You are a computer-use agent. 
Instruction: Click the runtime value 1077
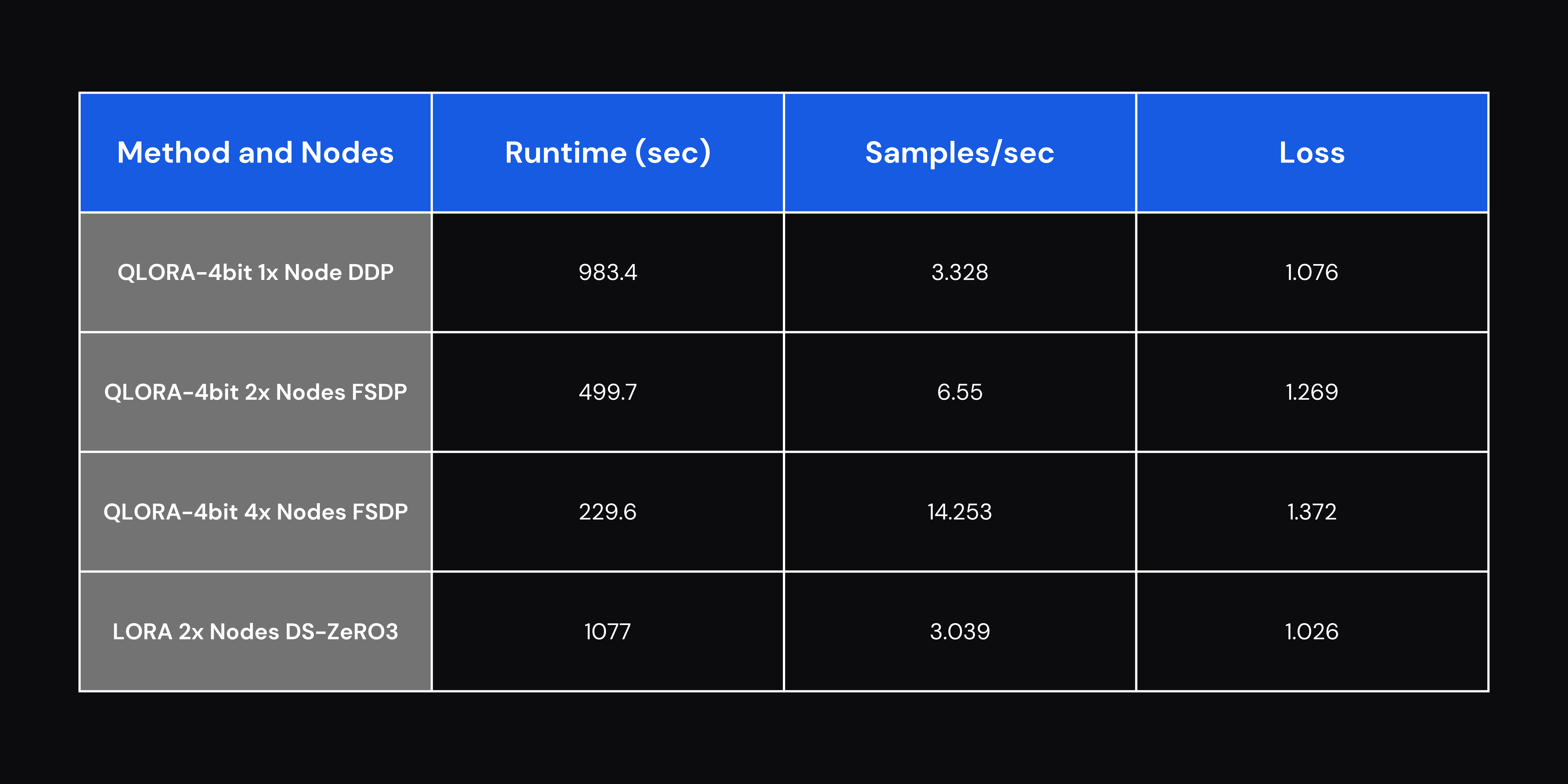(608, 631)
